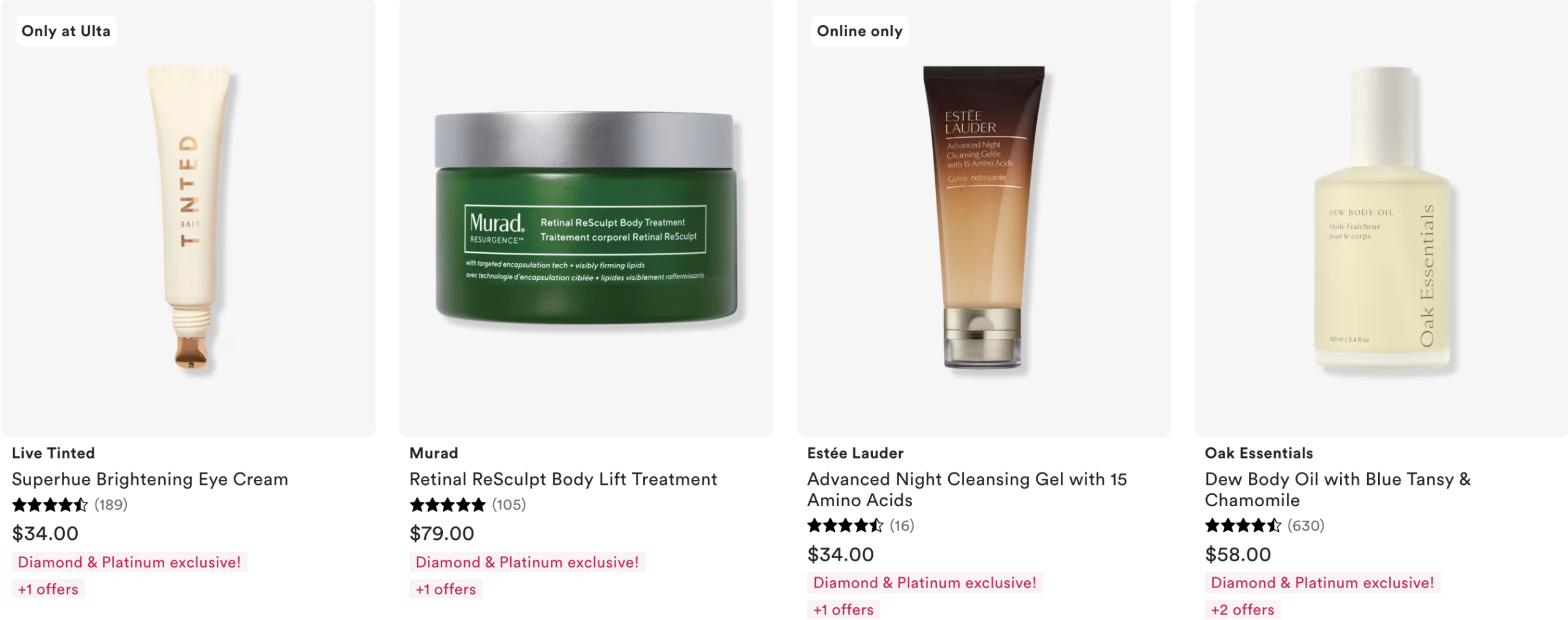This screenshot has height=620, width=1568.
Task: Open Estée Lauder cleansing gel tube image
Action: pyautogui.click(x=984, y=218)
